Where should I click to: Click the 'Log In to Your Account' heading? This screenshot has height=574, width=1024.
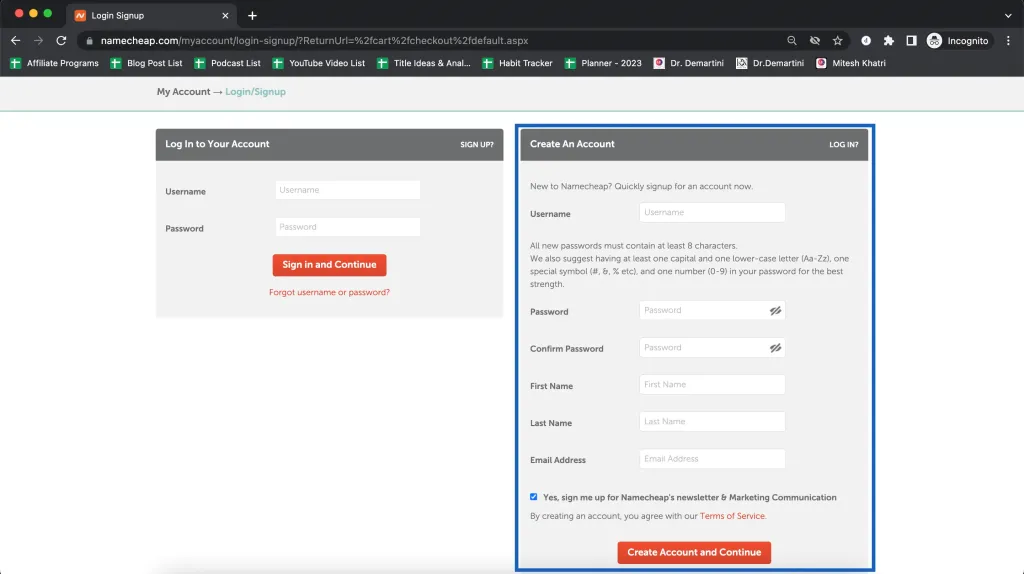(217, 144)
